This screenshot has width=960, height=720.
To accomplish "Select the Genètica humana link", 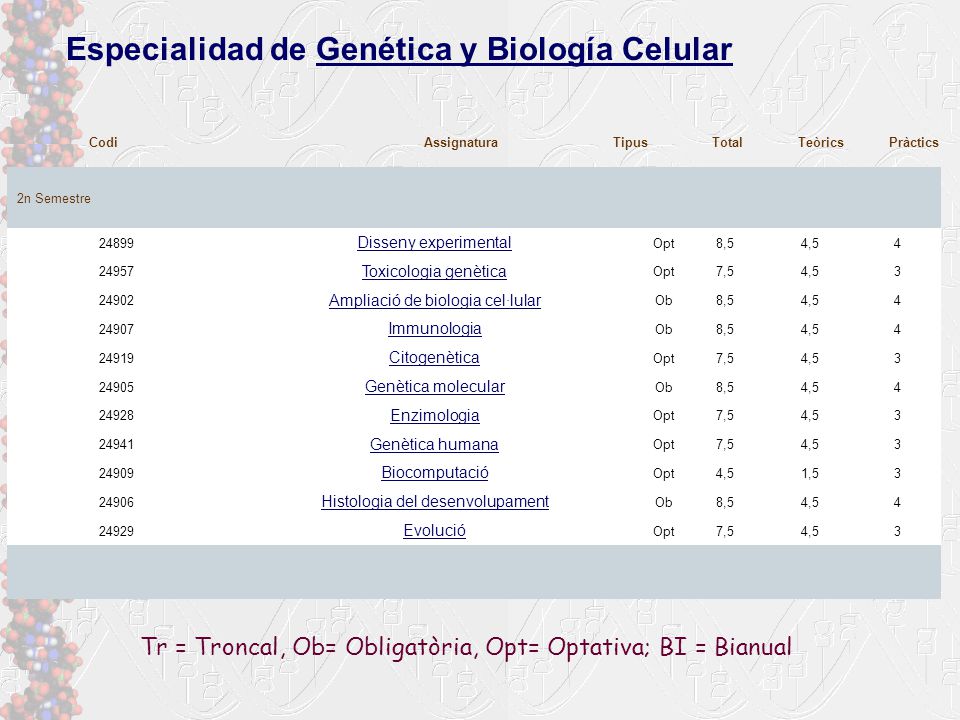I will 434,444.
